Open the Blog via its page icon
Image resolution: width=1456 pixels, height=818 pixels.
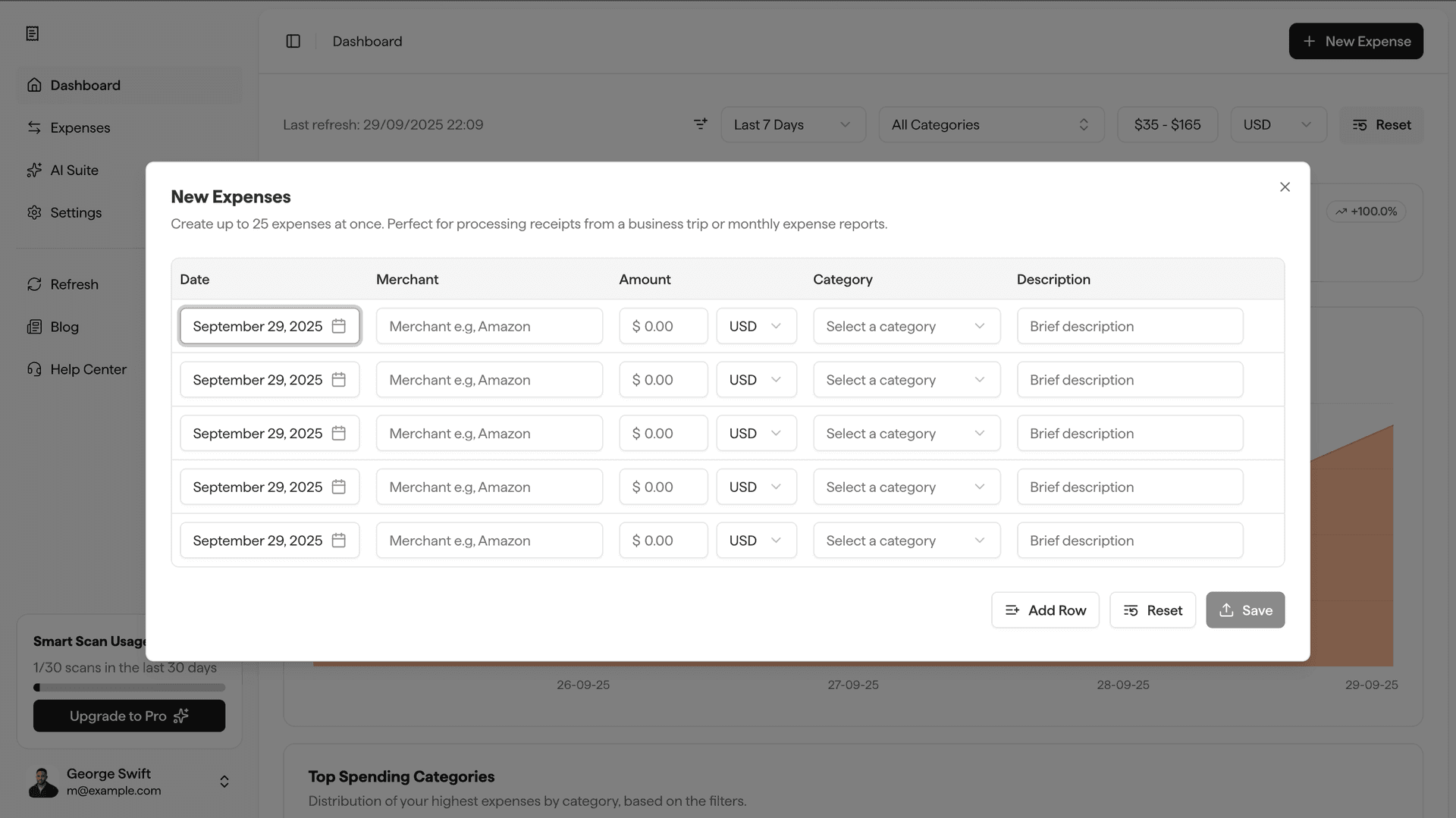click(34, 327)
